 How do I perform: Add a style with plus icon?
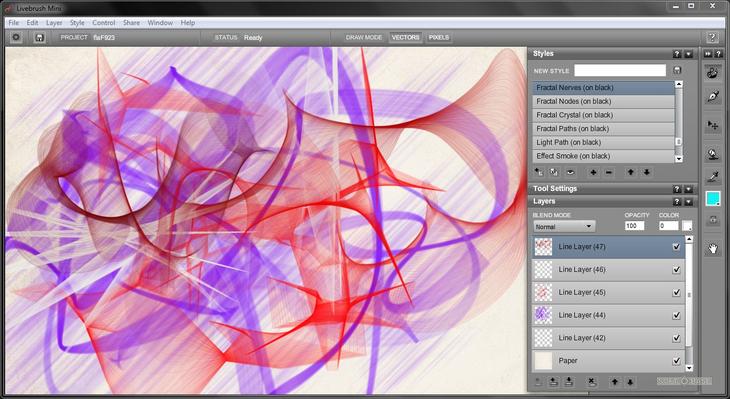[593, 172]
